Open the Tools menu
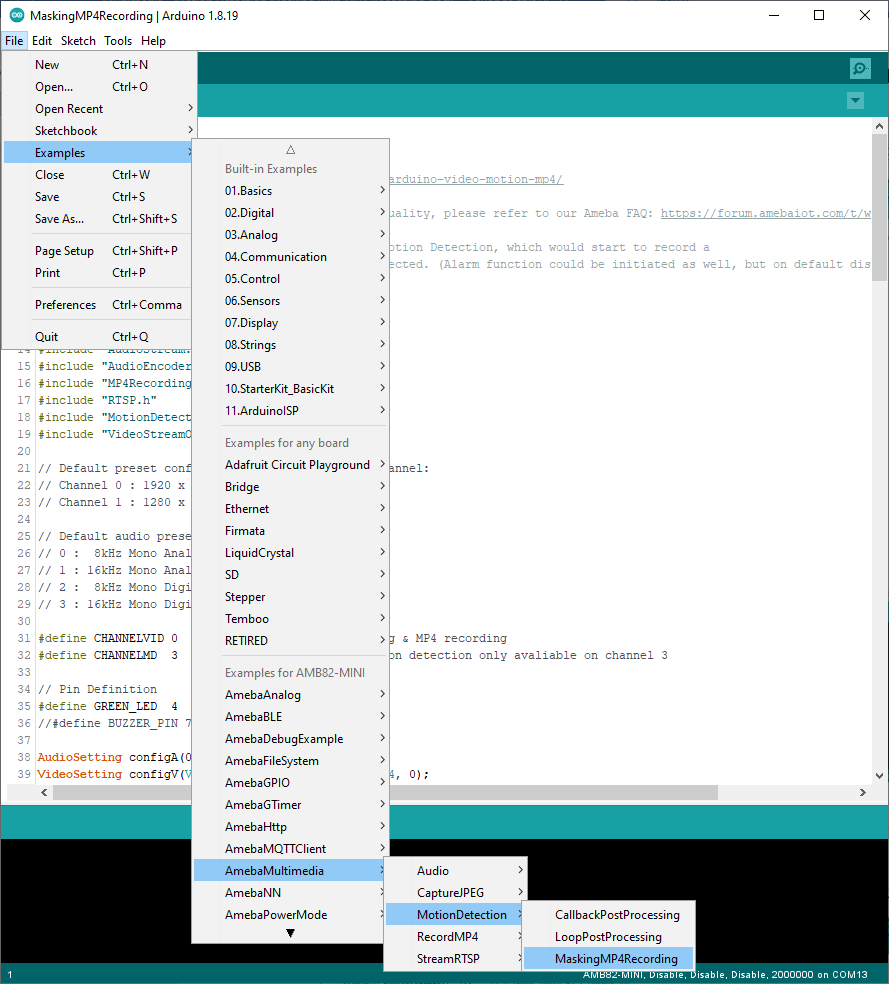This screenshot has height=984, width=889. [x=118, y=41]
